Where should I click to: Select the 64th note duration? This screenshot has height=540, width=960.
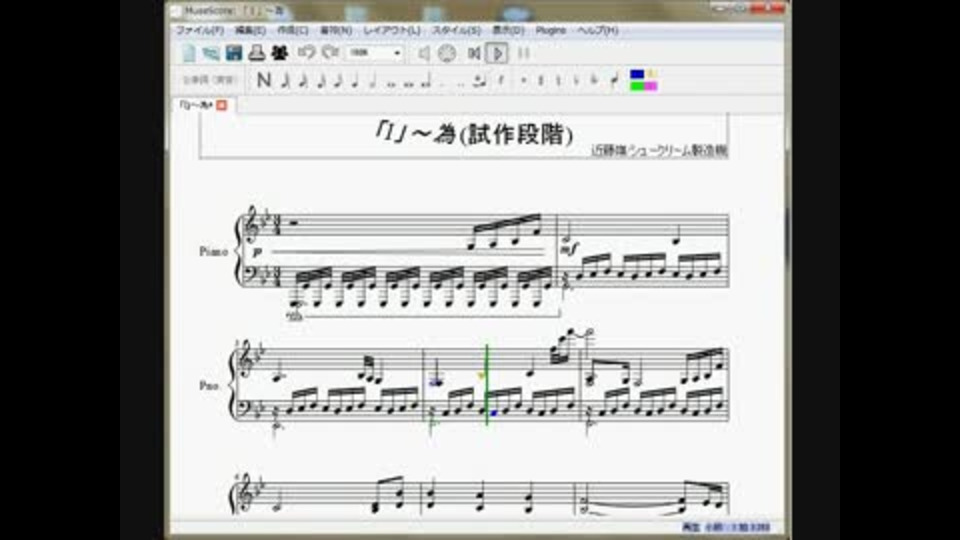click(x=285, y=80)
